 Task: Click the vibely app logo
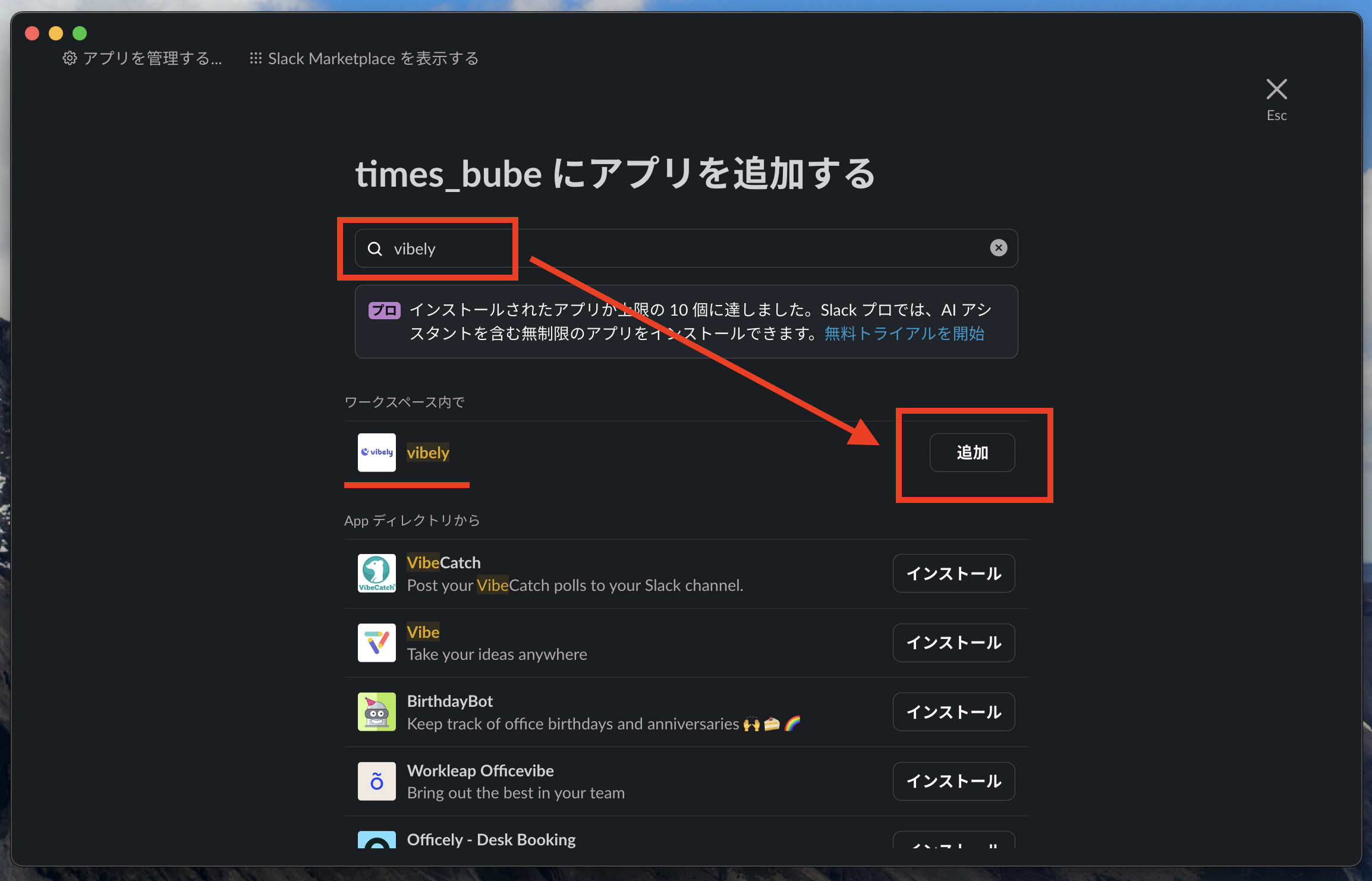click(x=377, y=452)
